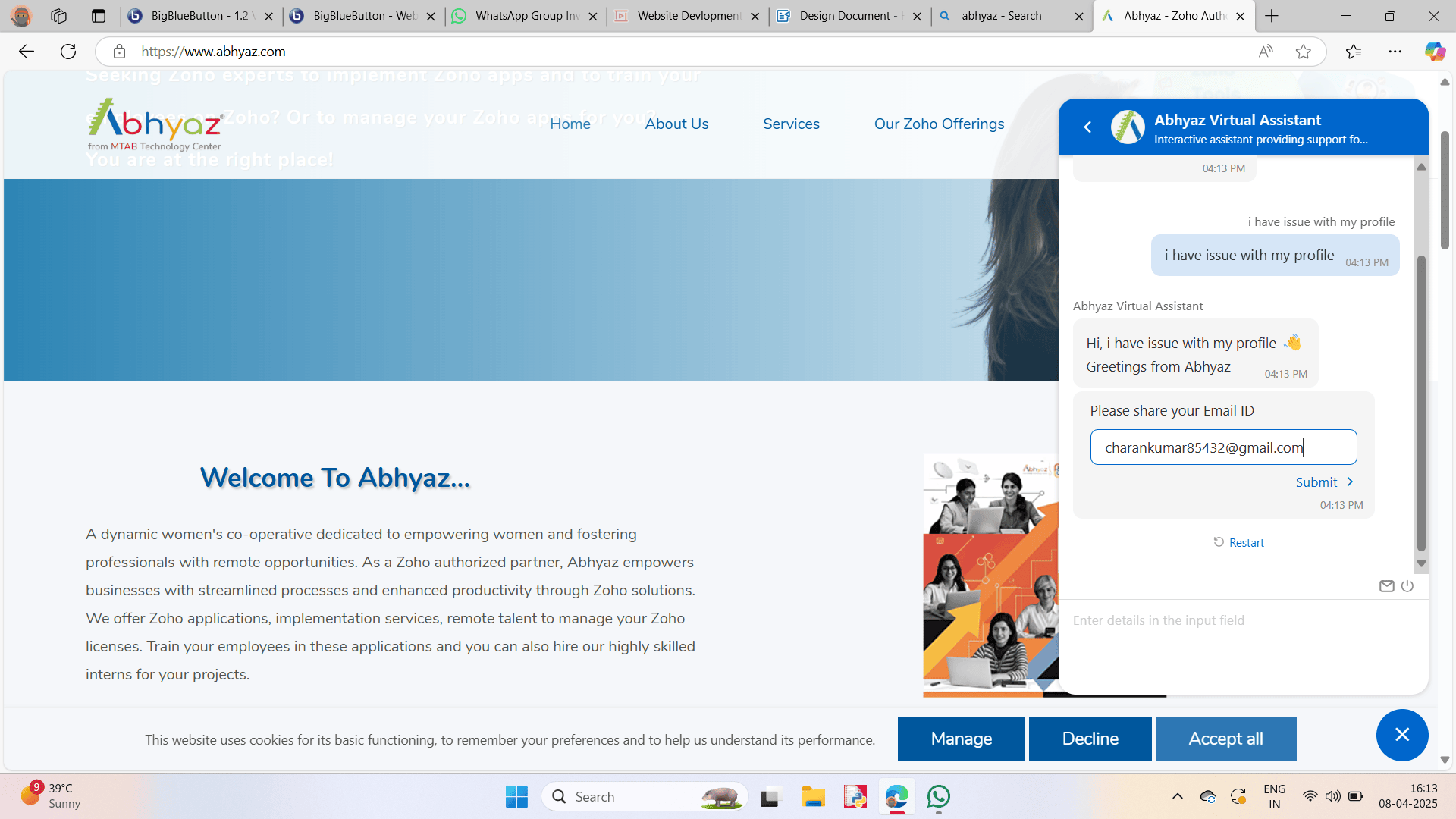
Task: Click the address bar URL
Action: click(x=213, y=52)
